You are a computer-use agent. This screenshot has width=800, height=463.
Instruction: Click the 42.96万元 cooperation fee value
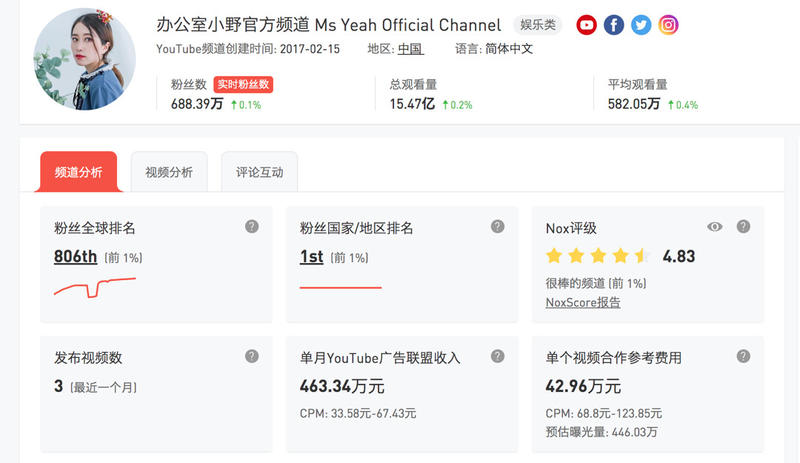pyautogui.click(x=583, y=386)
